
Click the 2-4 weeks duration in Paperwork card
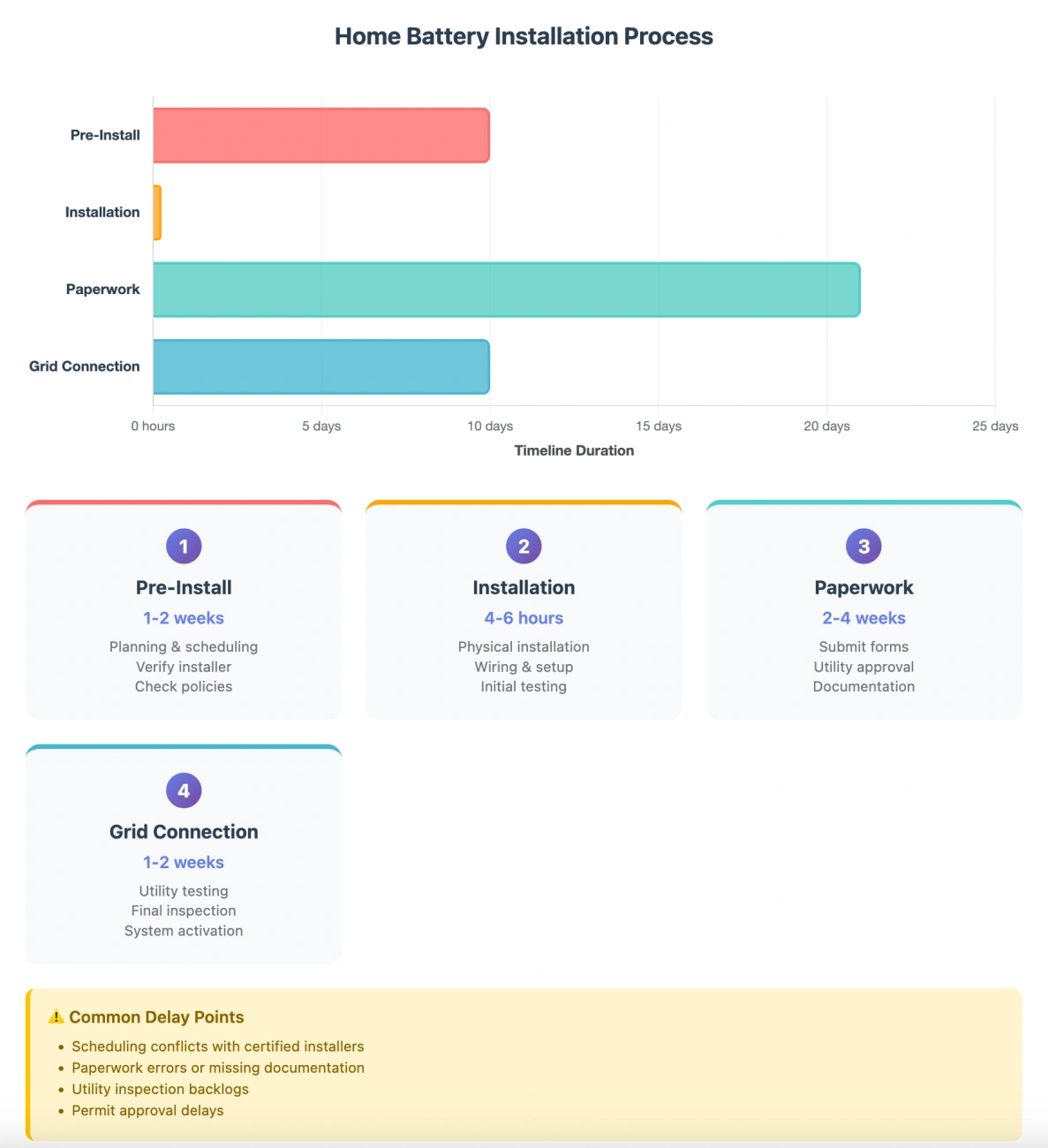(x=863, y=618)
